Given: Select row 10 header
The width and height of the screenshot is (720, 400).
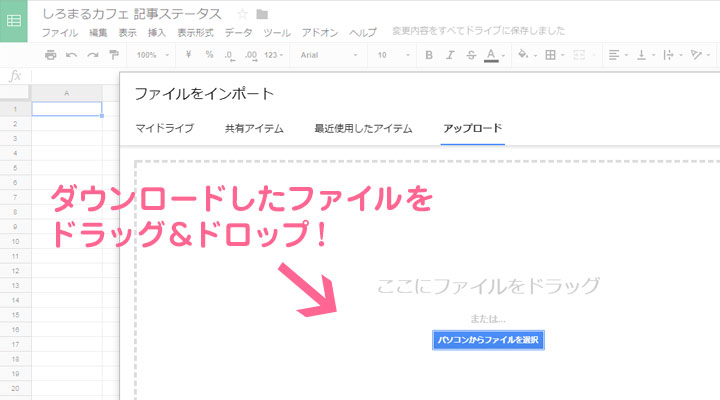Looking at the screenshot, I should point(15,241).
